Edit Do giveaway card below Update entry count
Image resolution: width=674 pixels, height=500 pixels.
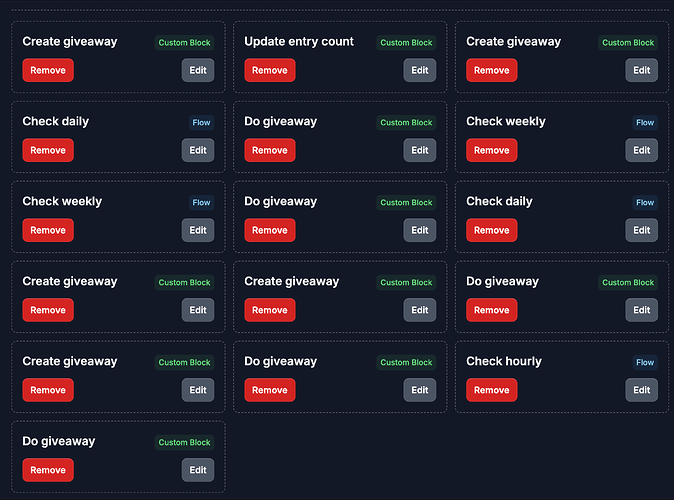tap(420, 150)
